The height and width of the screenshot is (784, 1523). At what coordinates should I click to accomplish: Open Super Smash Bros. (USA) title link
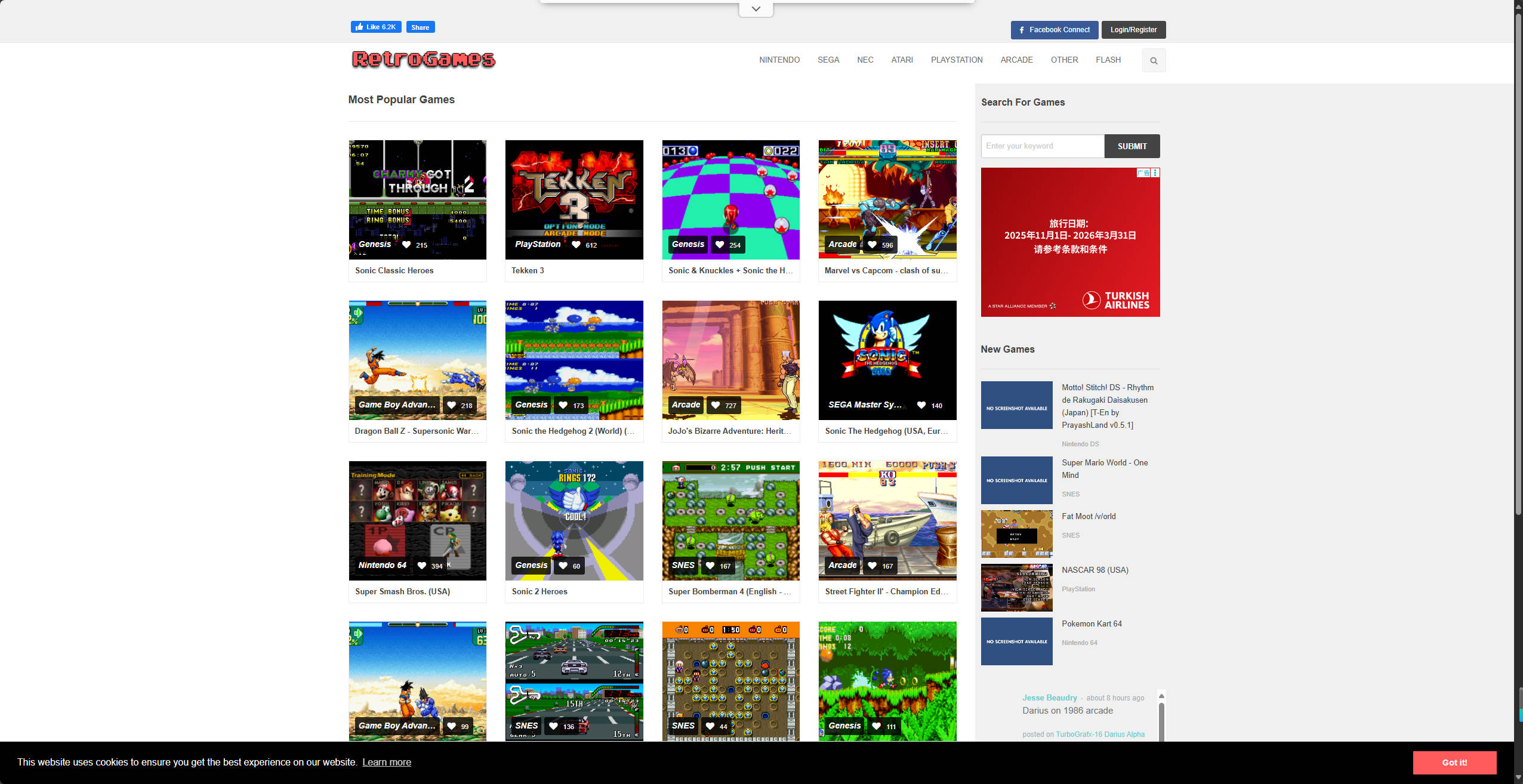pos(402,591)
